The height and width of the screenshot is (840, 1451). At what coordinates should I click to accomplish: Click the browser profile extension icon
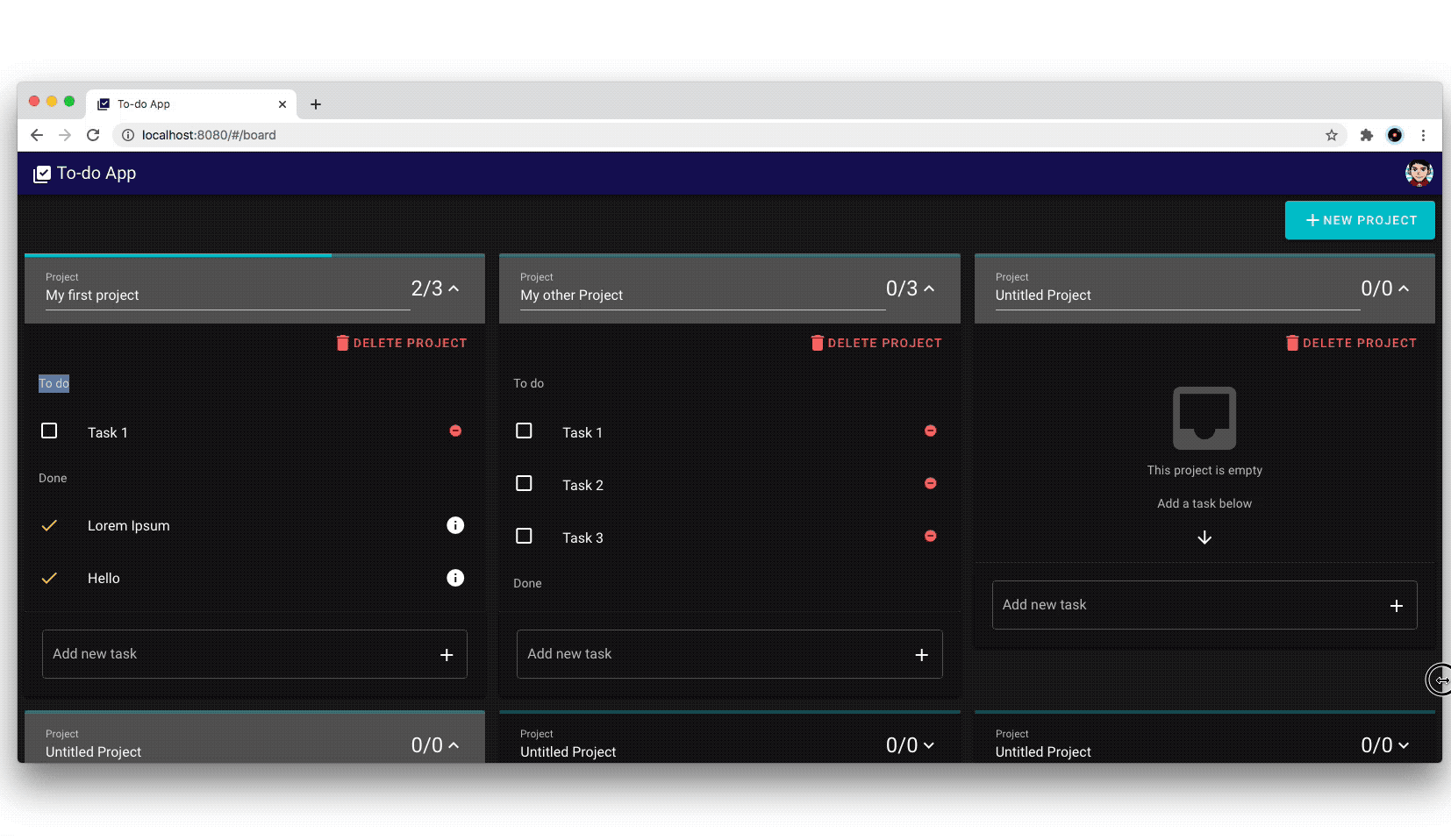point(1395,135)
